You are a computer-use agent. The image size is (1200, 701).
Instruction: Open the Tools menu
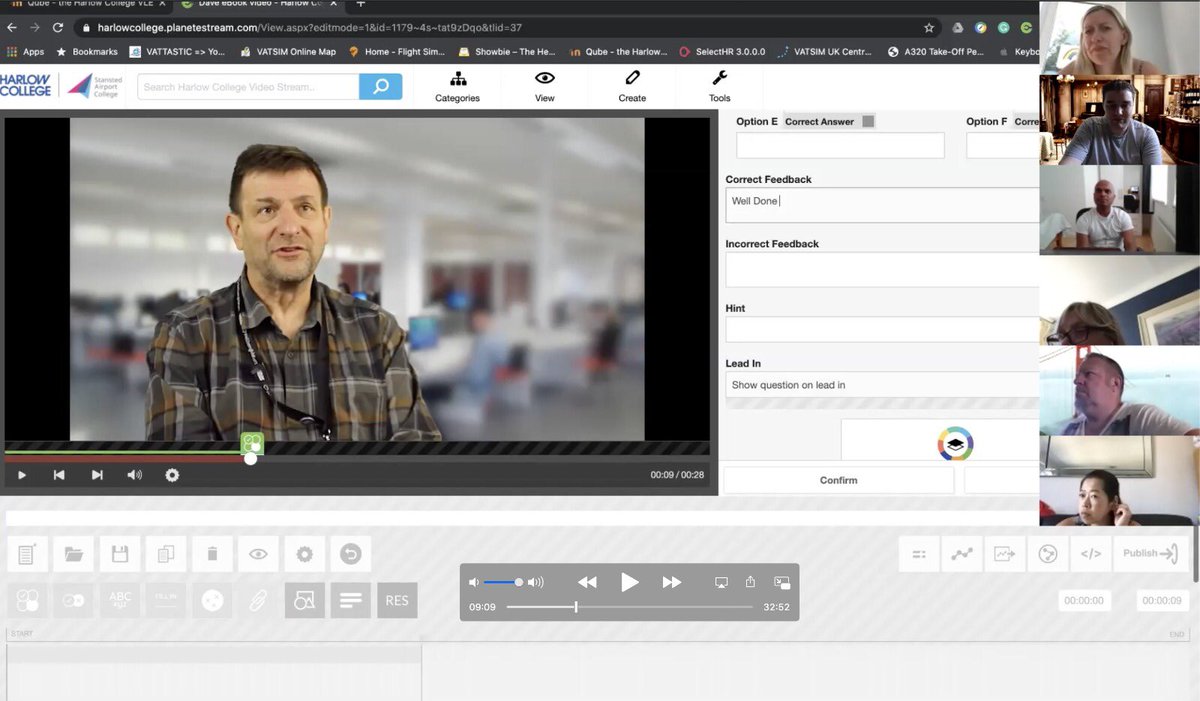pos(720,87)
